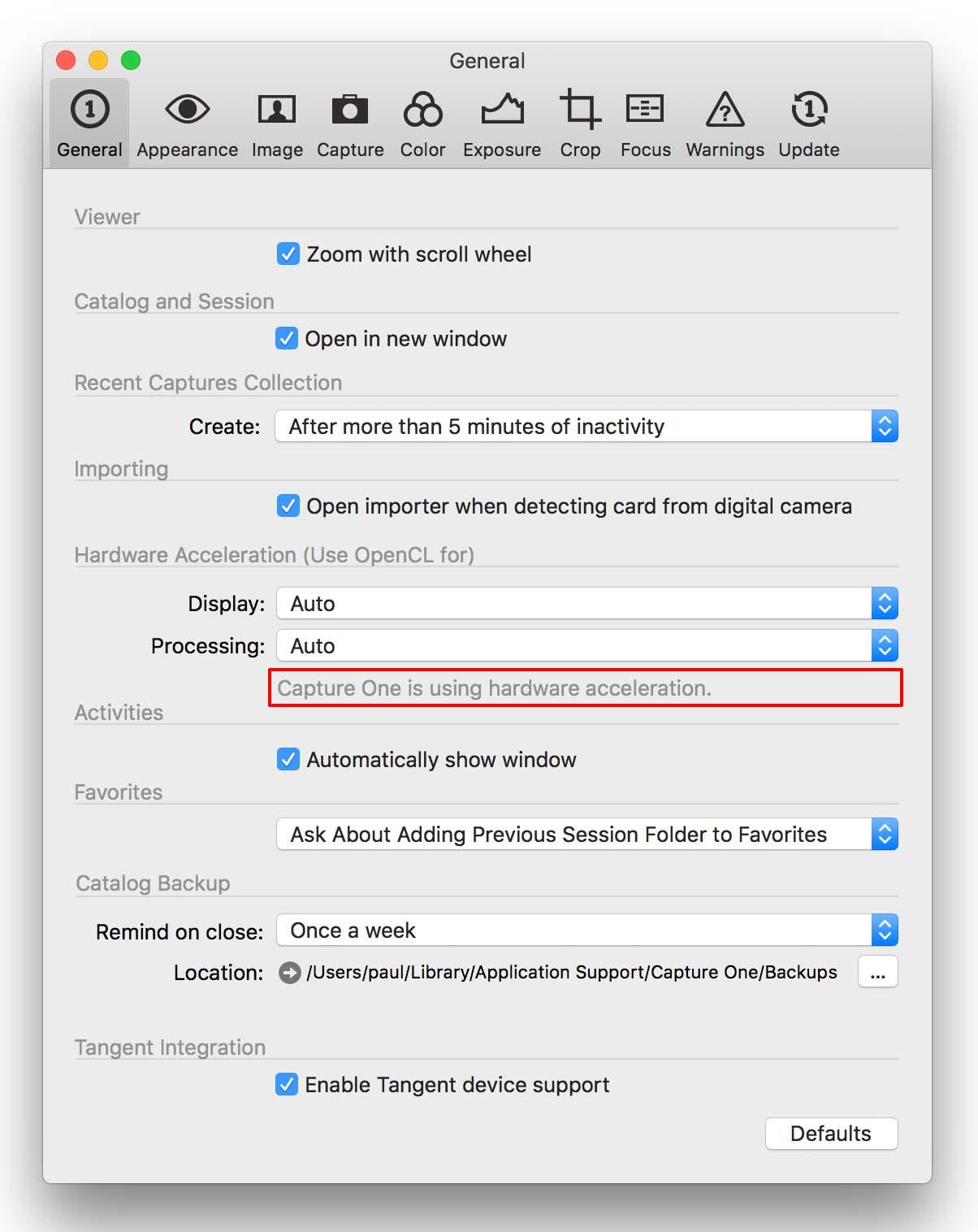Select the Crop tool preferences icon

pos(580,109)
